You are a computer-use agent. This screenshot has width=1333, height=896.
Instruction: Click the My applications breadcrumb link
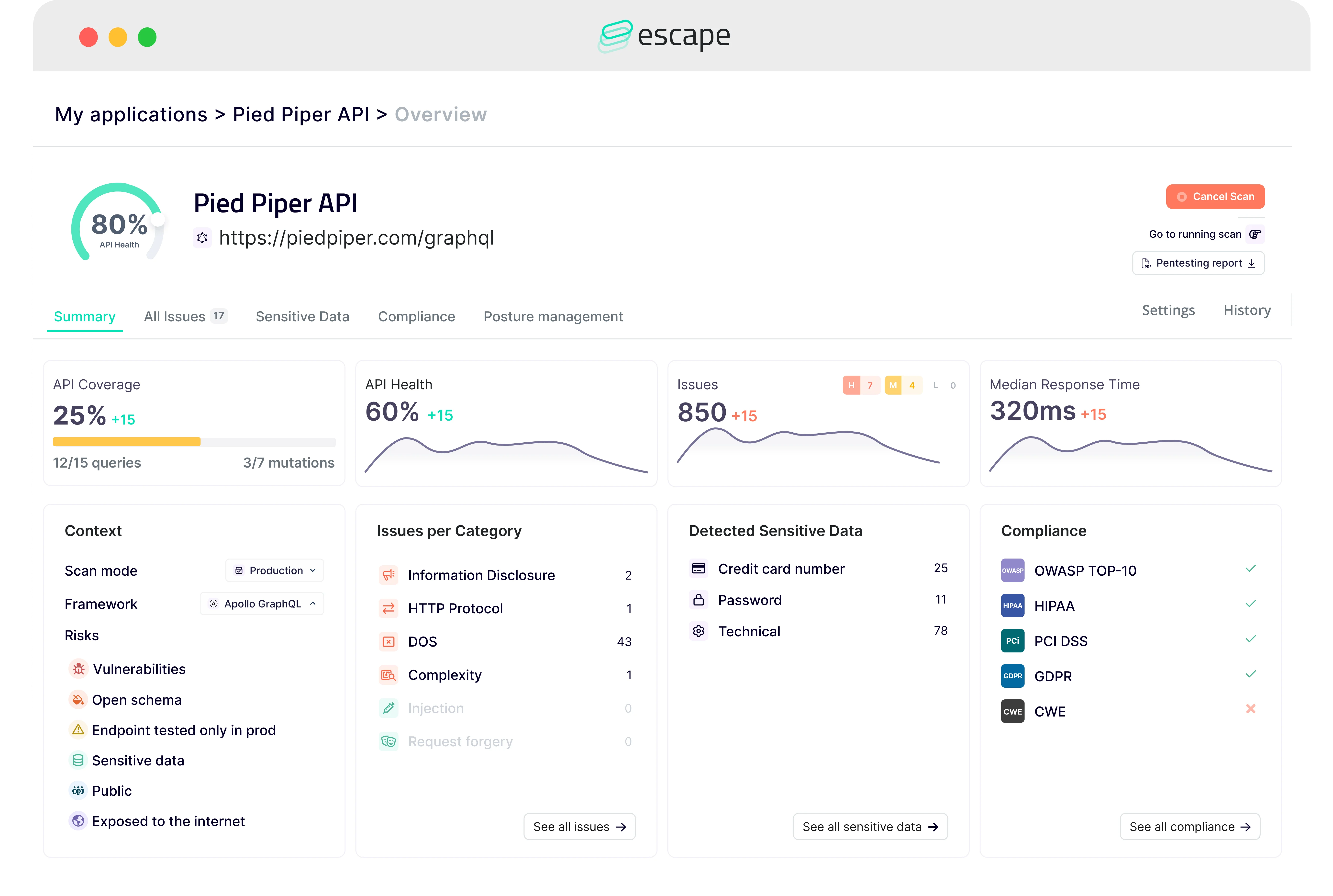131,114
